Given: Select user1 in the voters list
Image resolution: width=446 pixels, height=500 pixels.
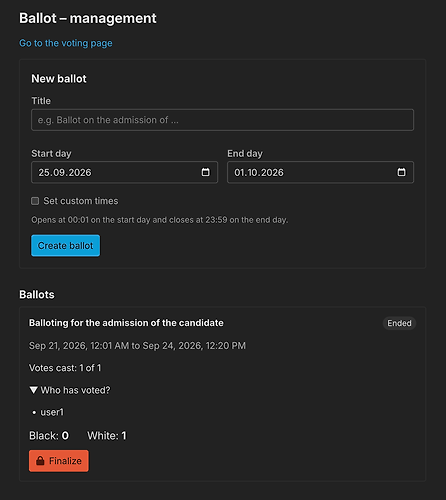Looking at the screenshot, I should pos(52,412).
